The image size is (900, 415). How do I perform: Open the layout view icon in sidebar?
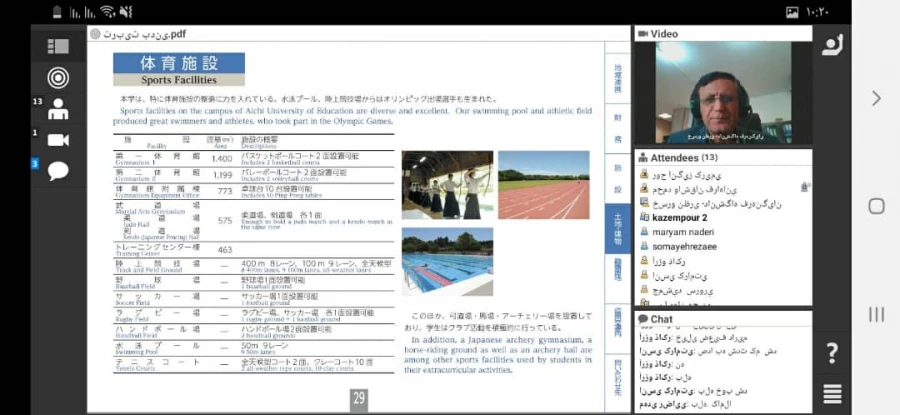58,46
